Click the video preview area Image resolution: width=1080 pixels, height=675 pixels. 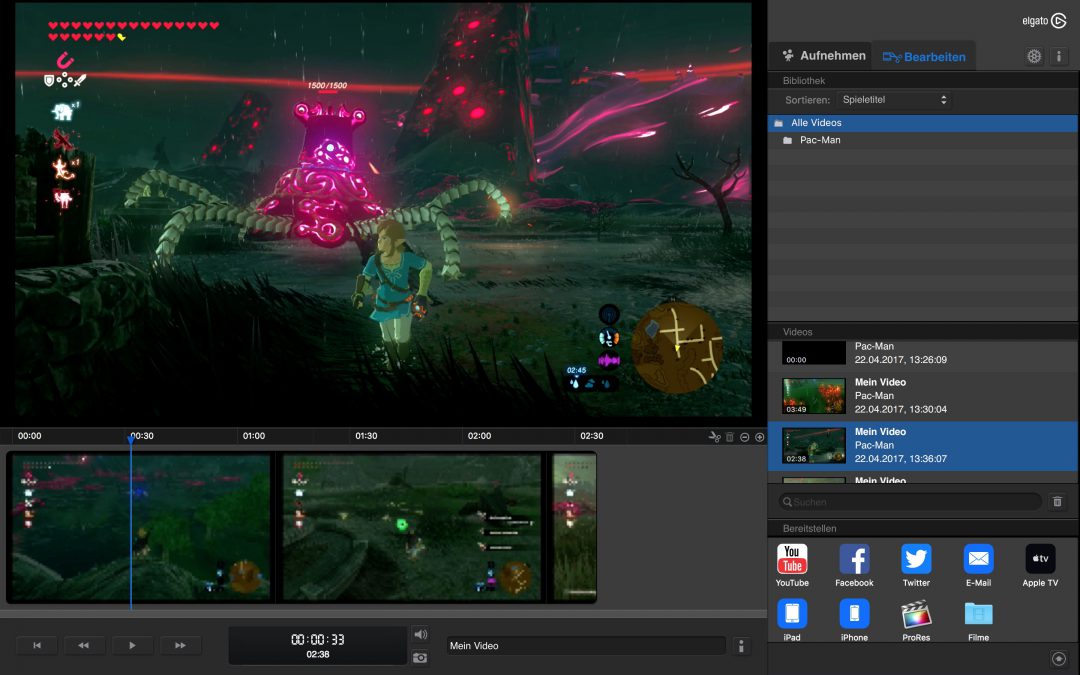[383, 209]
